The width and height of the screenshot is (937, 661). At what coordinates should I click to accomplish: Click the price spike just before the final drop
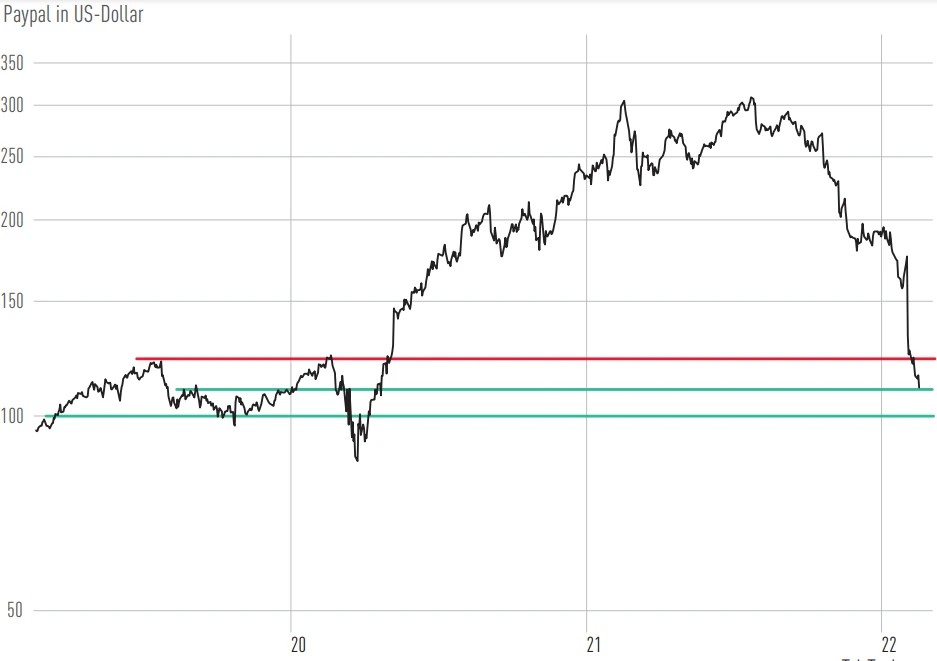tap(907, 257)
